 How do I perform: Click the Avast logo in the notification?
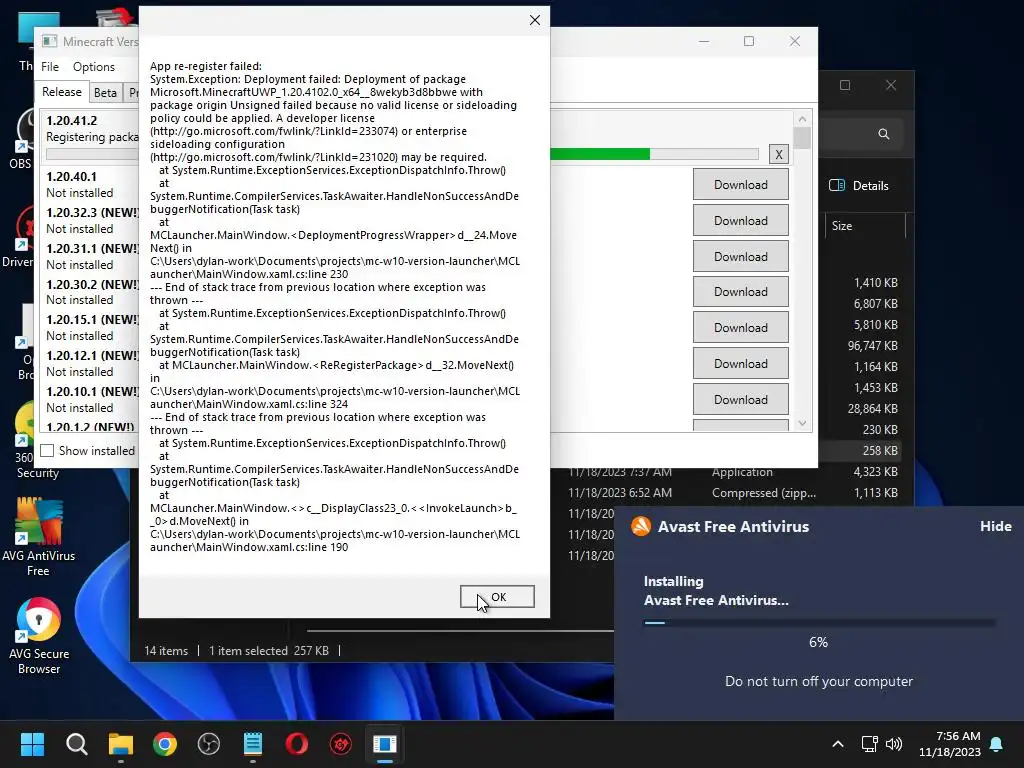641,526
